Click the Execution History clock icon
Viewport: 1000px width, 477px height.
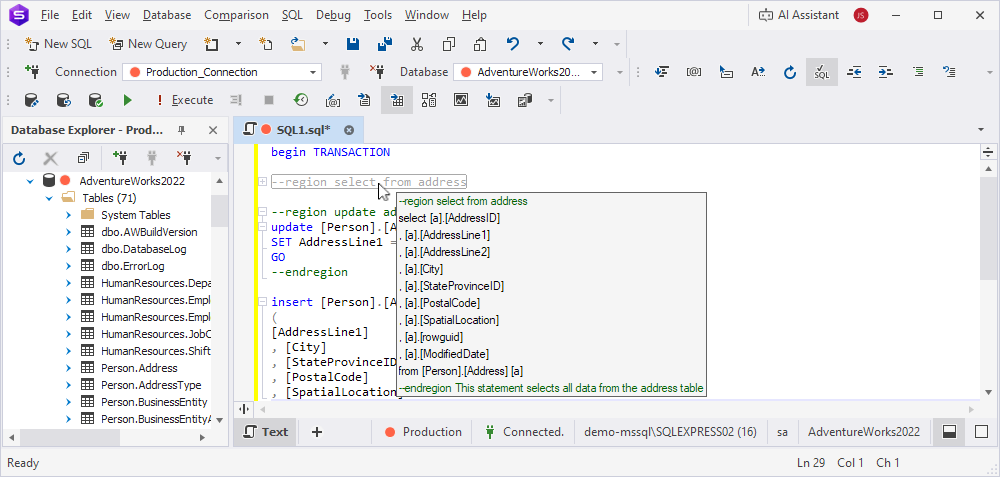(301, 100)
